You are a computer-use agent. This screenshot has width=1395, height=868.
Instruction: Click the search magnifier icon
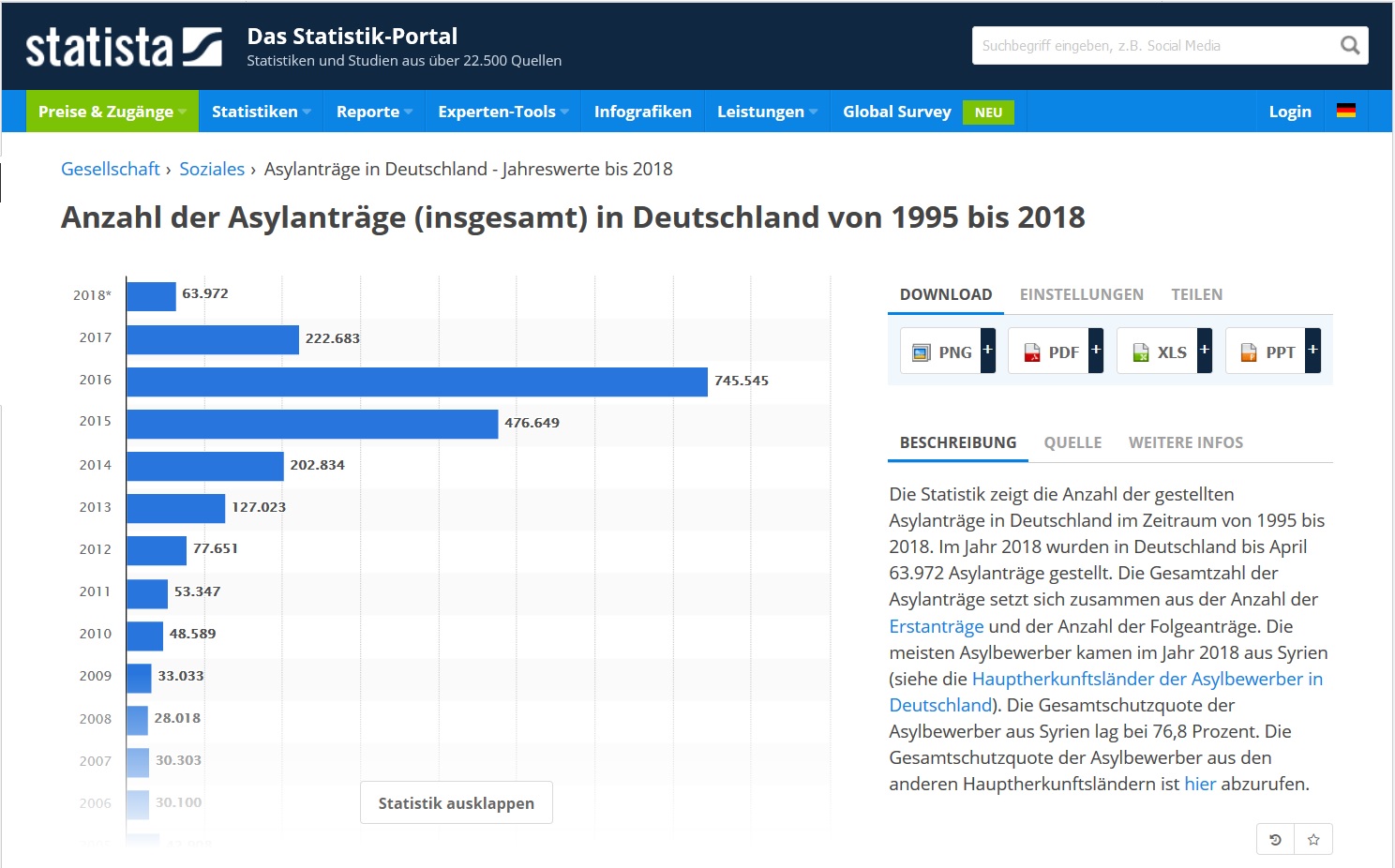(x=1350, y=45)
